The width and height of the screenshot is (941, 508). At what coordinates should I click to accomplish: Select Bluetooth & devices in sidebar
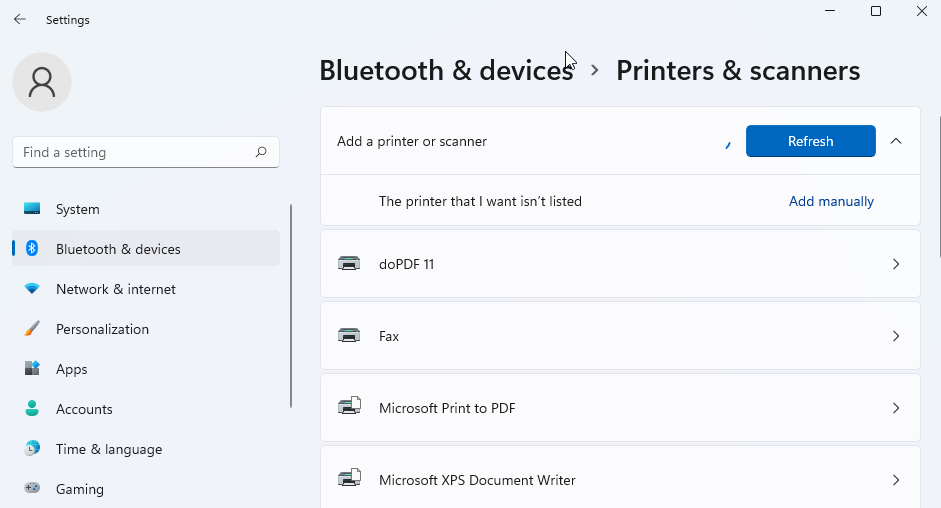click(x=146, y=249)
